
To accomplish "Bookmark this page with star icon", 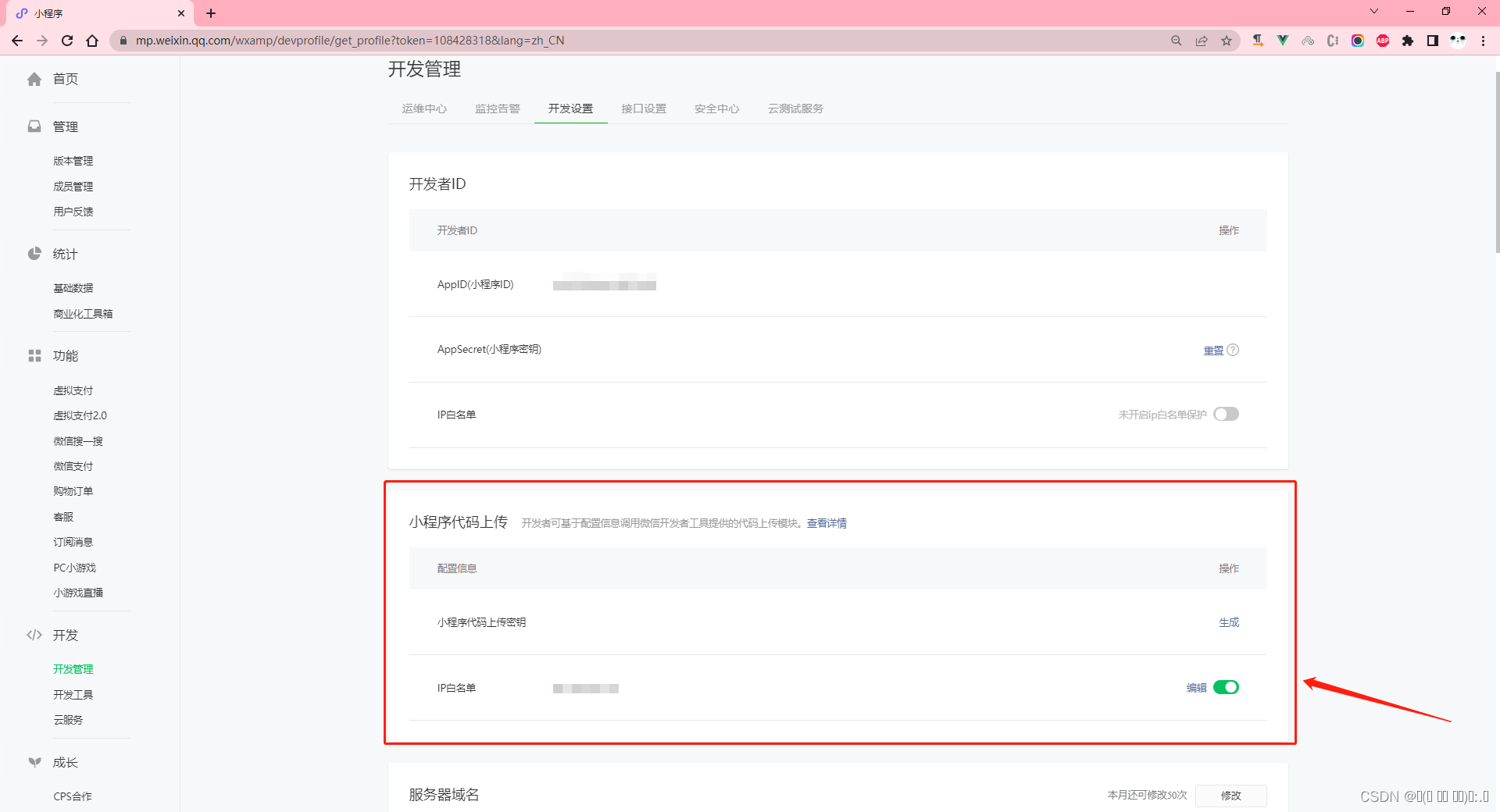I will click(1227, 41).
